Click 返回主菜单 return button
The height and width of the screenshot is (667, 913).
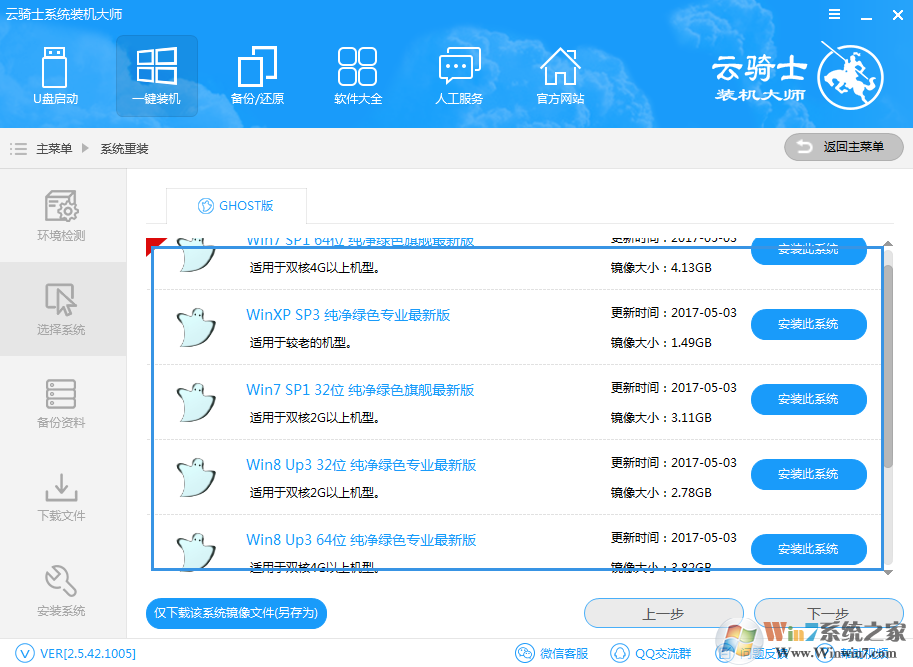click(x=843, y=147)
